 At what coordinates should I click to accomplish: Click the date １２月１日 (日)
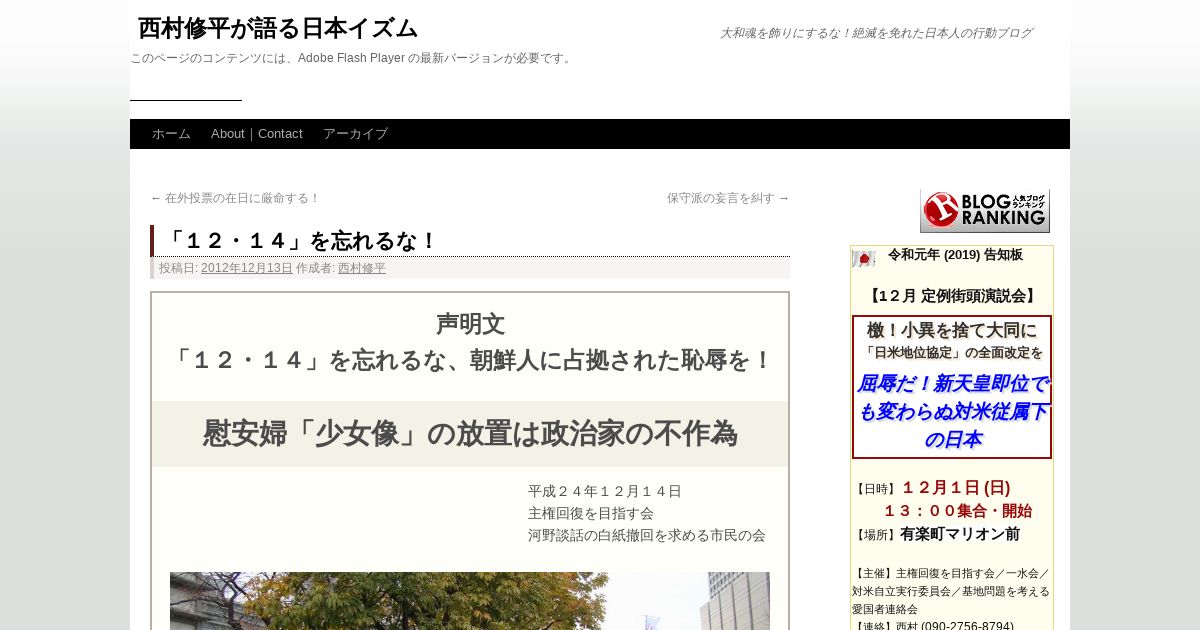pos(956,488)
